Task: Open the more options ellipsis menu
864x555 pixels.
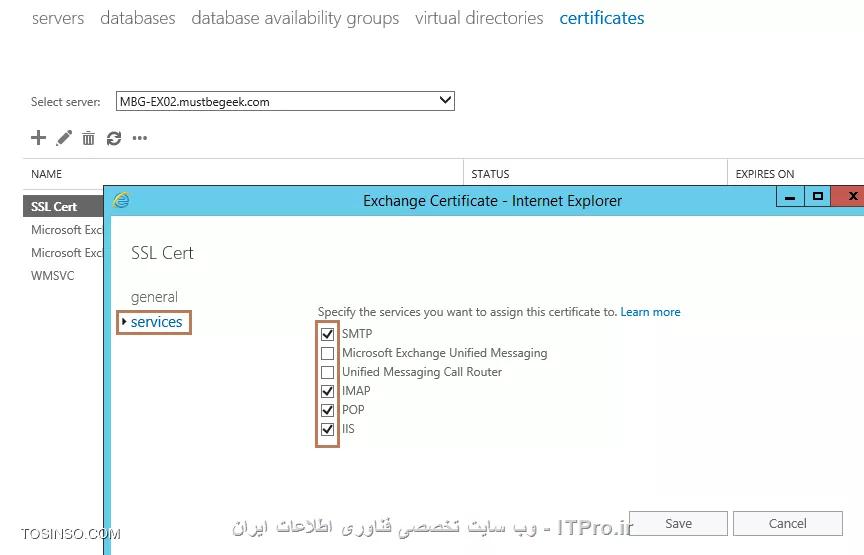Action: (x=140, y=138)
